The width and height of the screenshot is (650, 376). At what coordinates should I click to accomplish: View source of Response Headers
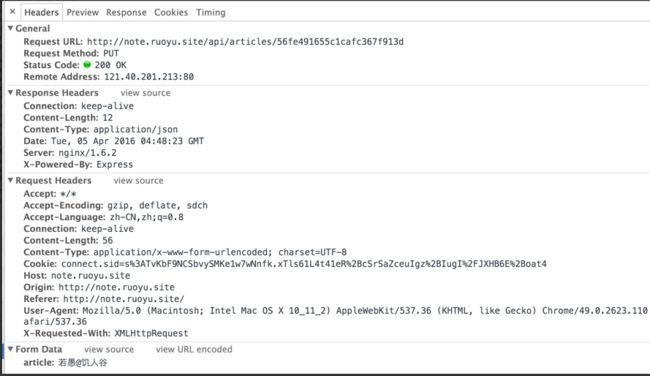point(145,93)
